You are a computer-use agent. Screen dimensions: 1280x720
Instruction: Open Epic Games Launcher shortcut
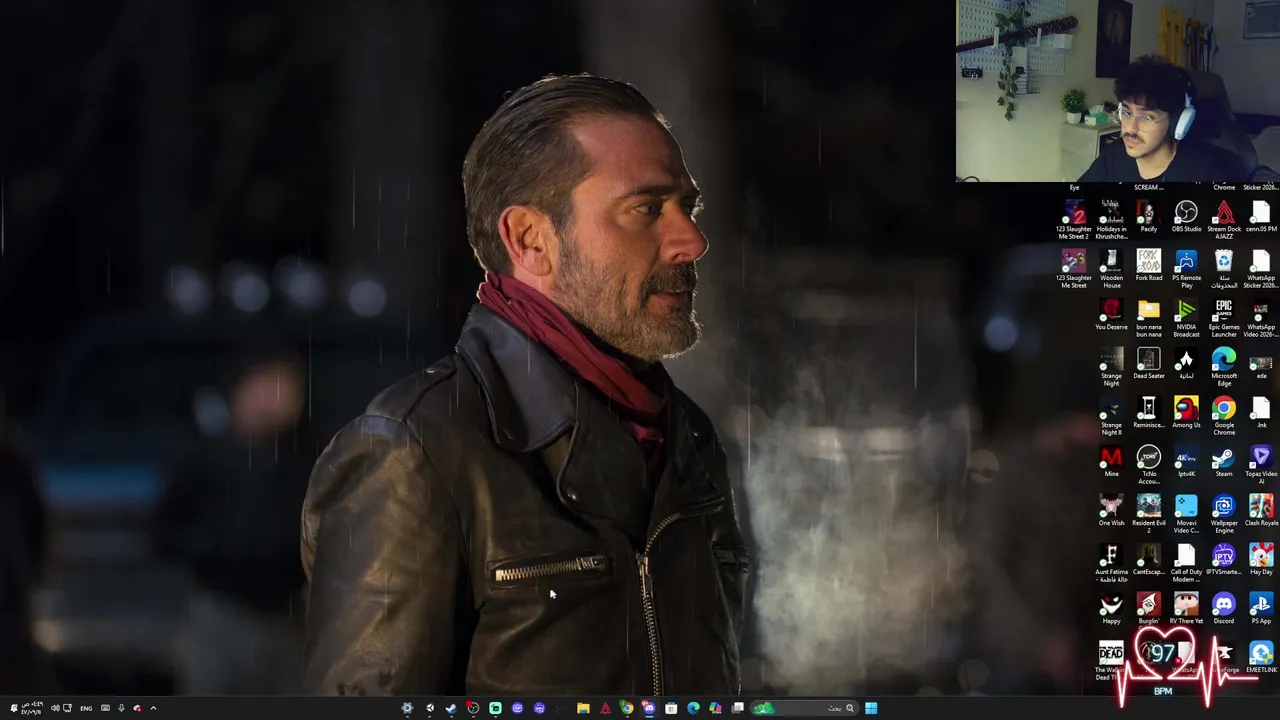click(x=1224, y=318)
